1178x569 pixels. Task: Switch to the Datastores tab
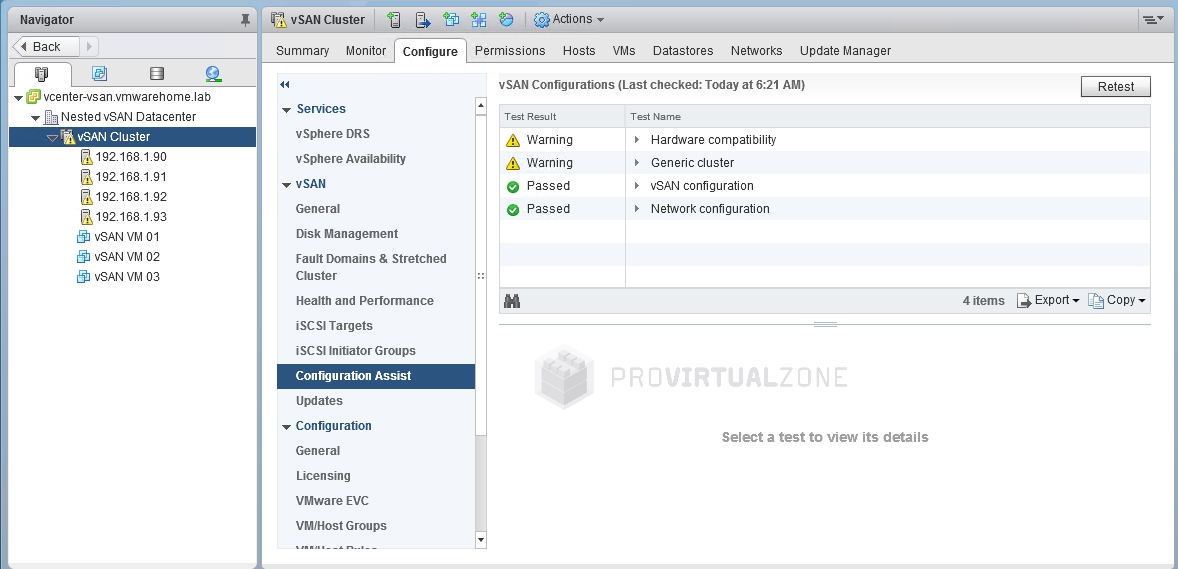click(683, 51)
